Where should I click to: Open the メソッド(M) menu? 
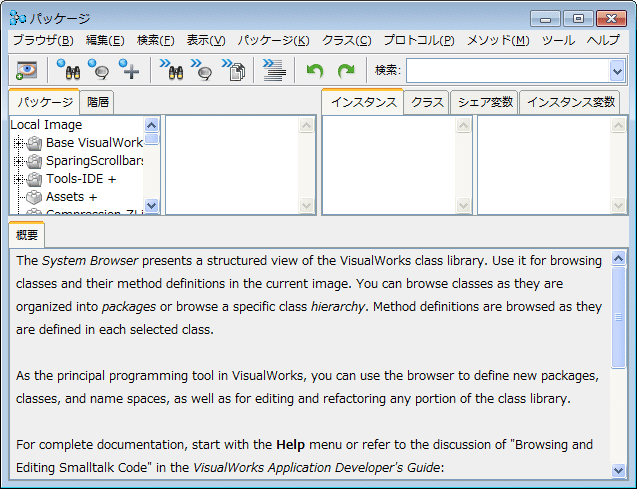coord(498,40)
